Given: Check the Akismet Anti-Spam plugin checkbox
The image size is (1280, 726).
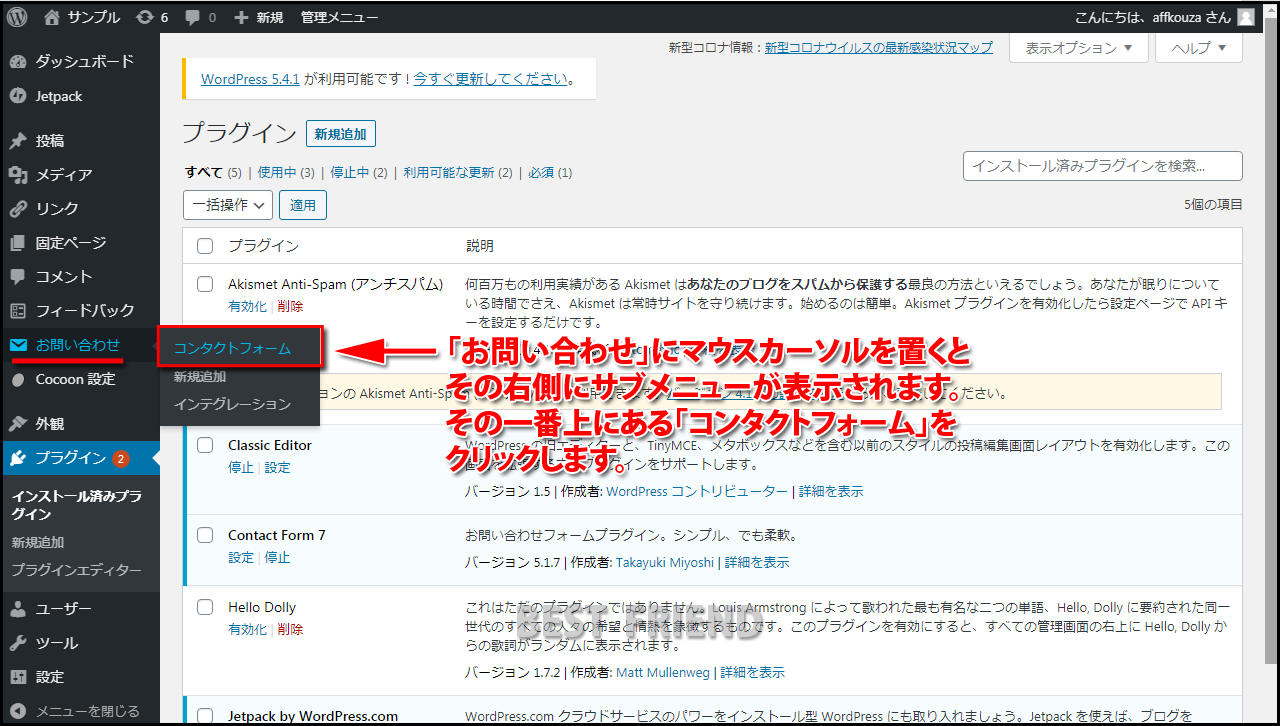Looking at the screenshot, I should click(205, 284).
